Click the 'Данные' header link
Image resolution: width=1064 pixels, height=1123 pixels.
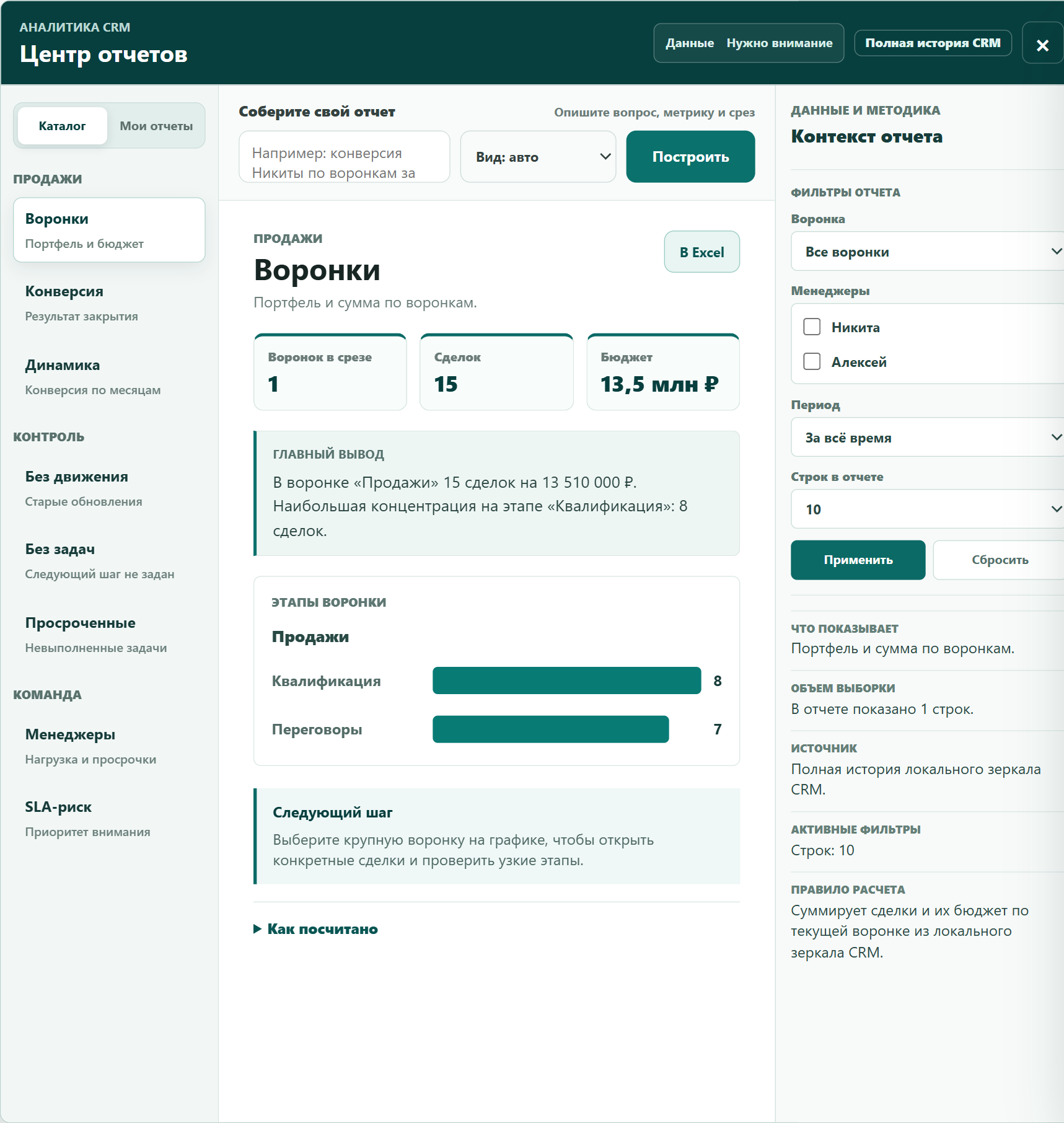(x=690, y=43)
